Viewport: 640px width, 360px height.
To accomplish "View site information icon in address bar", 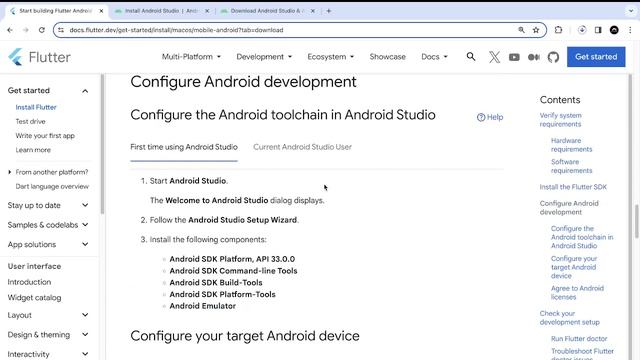I will (x=61, y=30).
